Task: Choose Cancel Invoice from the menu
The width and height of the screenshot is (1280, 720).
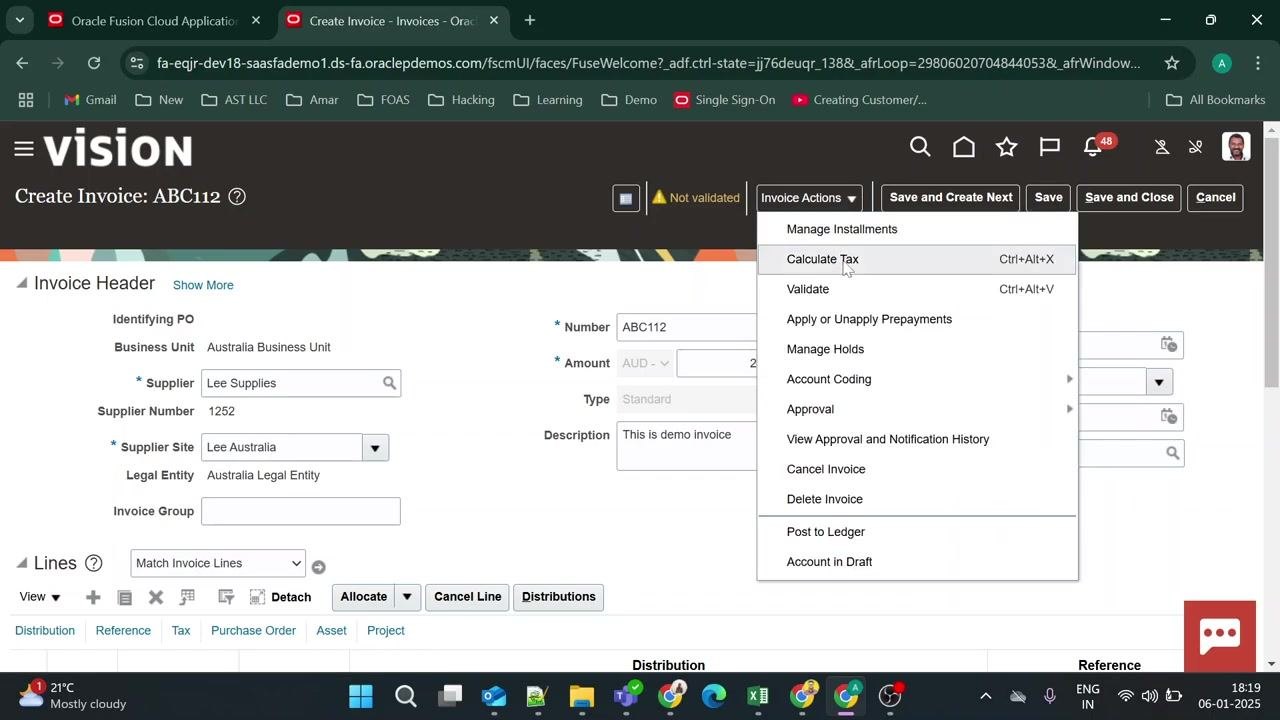Action: [917, 469]
